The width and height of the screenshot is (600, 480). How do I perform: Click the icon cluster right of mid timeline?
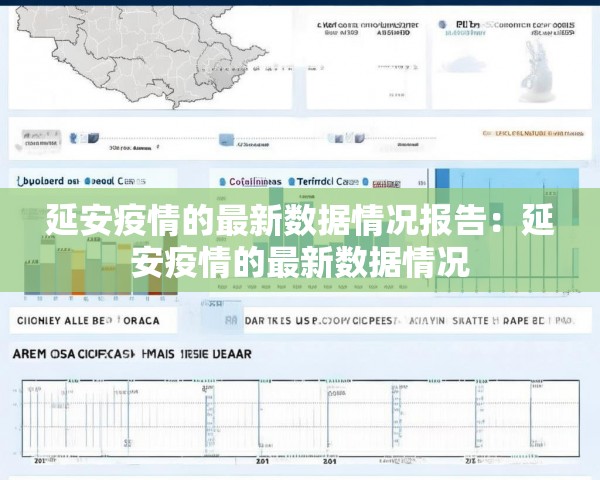[346, 138]
